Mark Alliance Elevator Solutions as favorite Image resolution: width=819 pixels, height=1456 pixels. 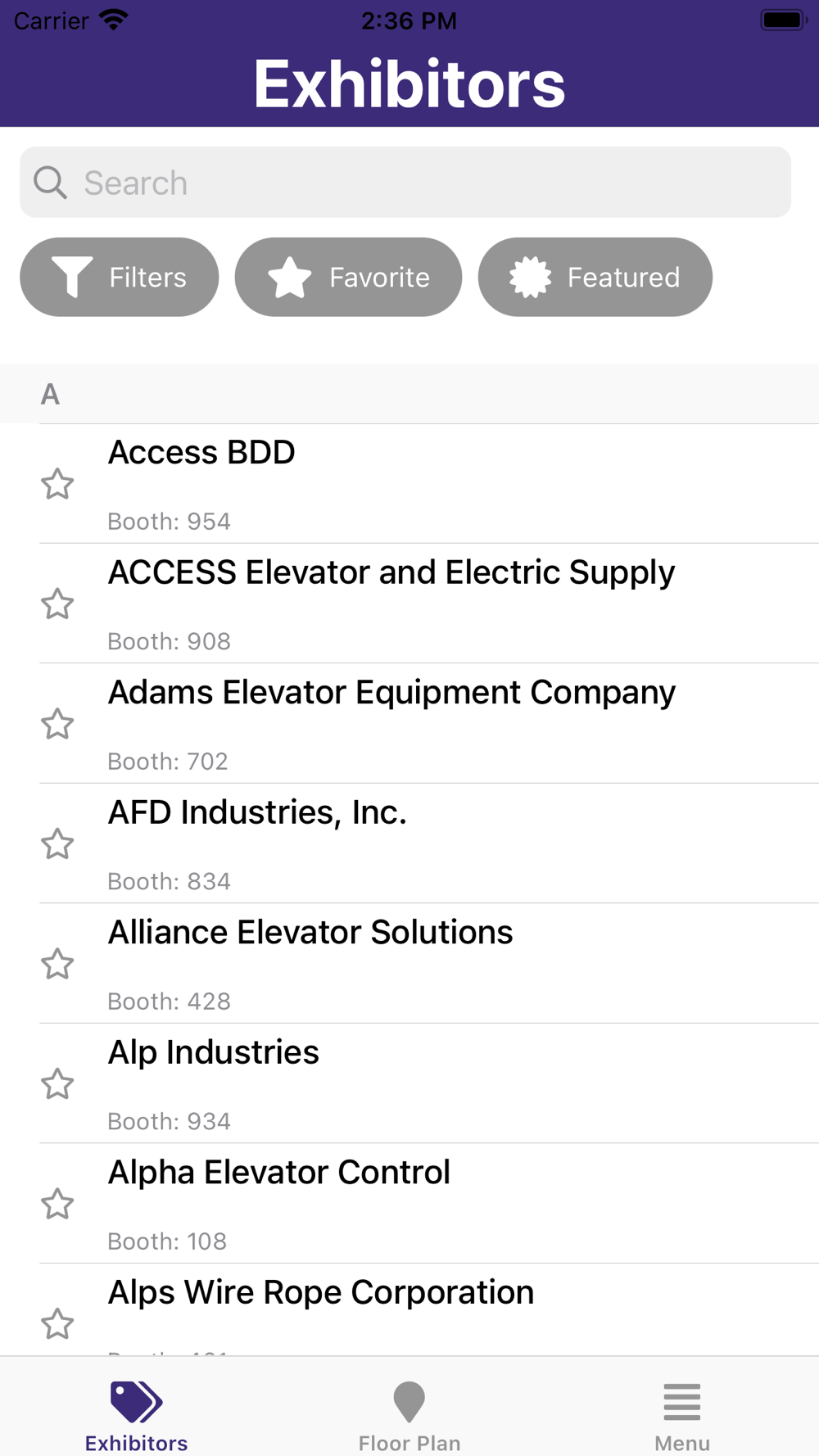[57, 964]
